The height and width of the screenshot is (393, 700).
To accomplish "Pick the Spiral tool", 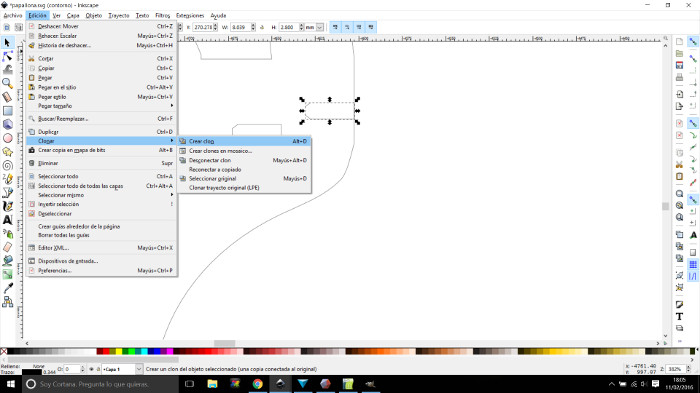I will click(x=7, y=165).
